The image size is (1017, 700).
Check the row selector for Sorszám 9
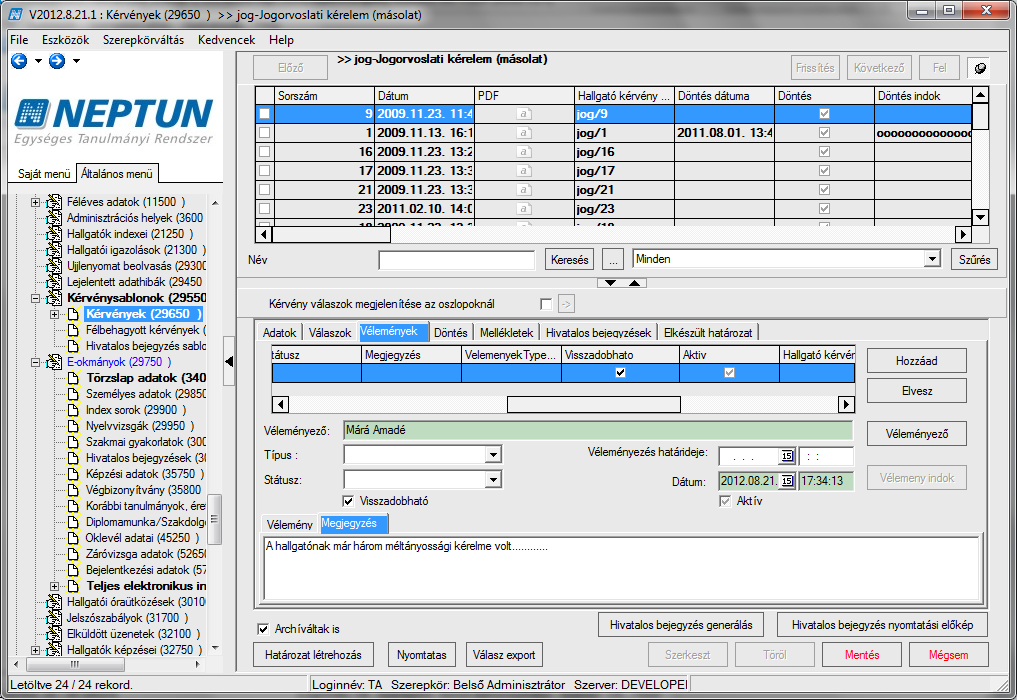[265, 114]
